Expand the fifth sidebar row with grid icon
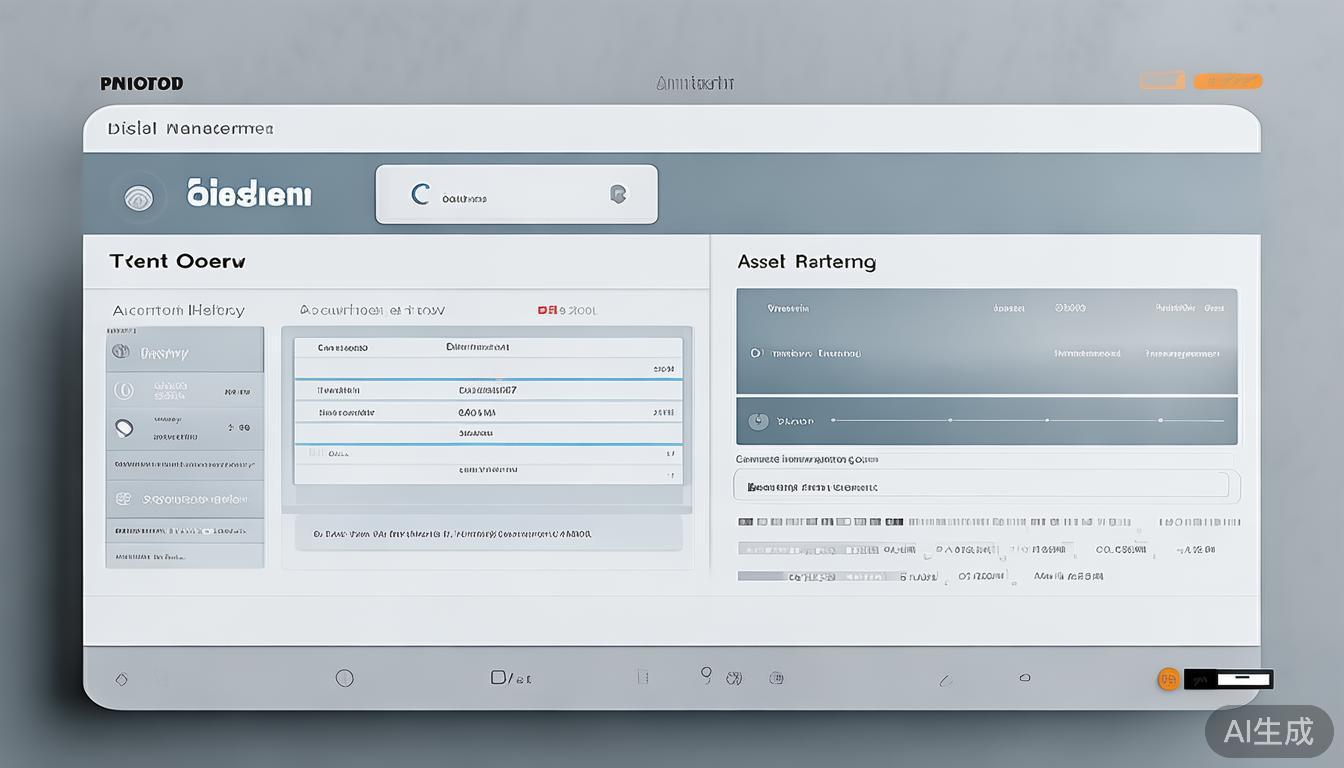This screenshot has height=768, width=1344. [185, 498]
